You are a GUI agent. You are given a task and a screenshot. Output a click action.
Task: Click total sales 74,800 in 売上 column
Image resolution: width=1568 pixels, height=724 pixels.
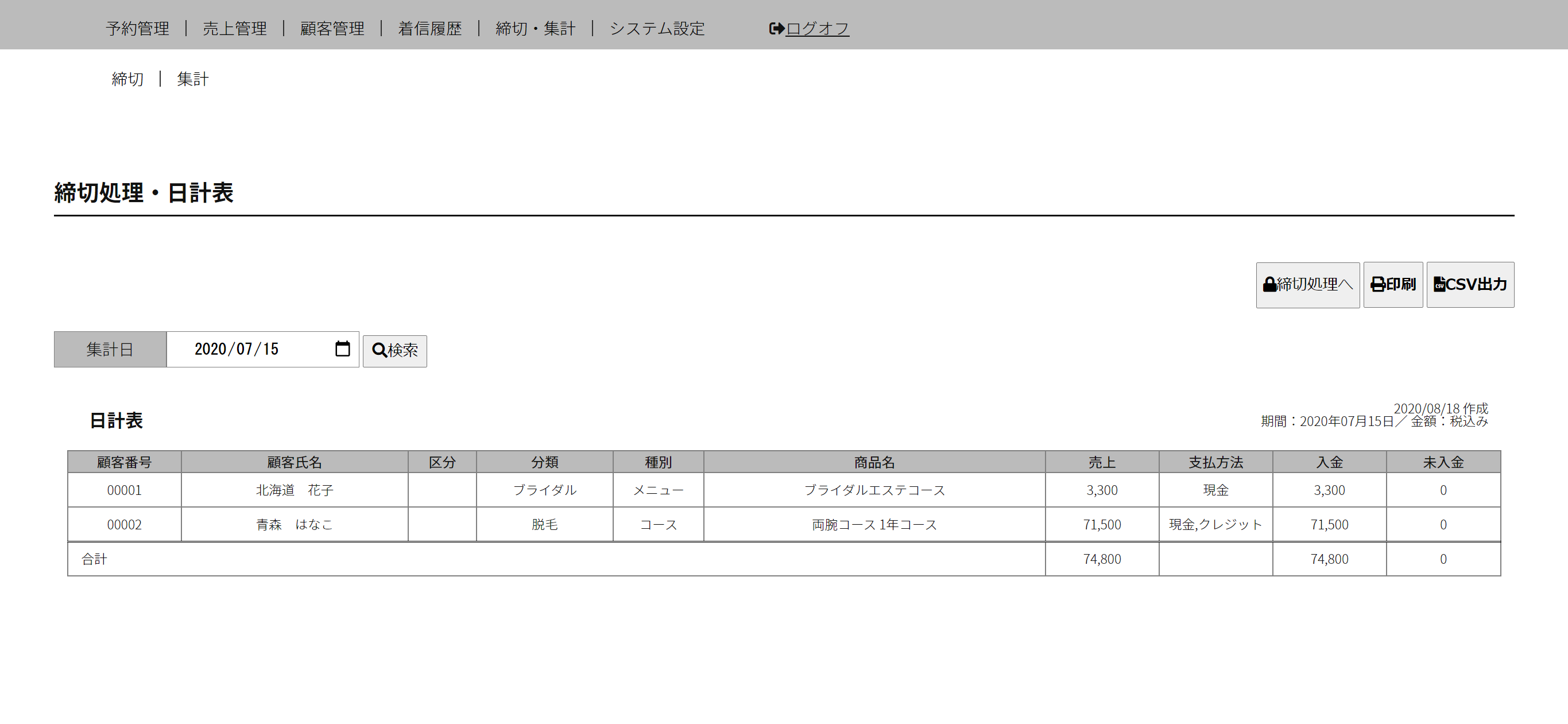[x=1102, y=559]
